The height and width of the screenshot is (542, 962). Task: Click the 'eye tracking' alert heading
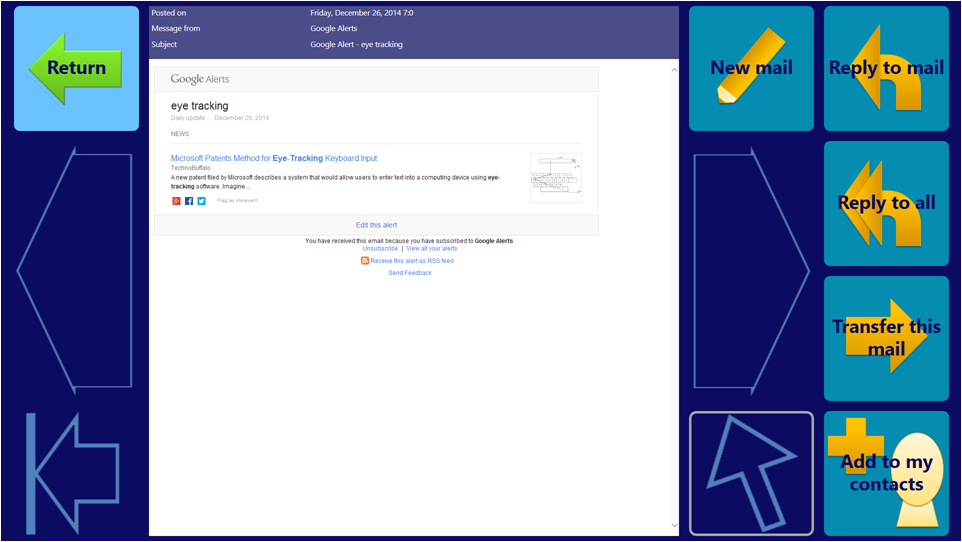point(199,106)
